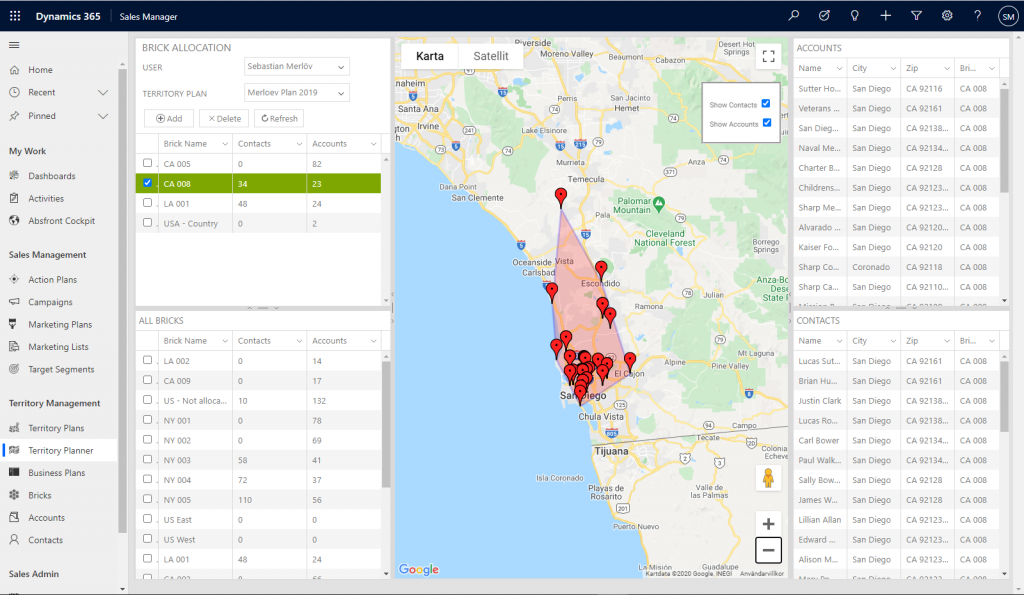Click the Absfront Cockpit globe icon
Viewport: 1024px width, 595px height.
coord(14,221)
